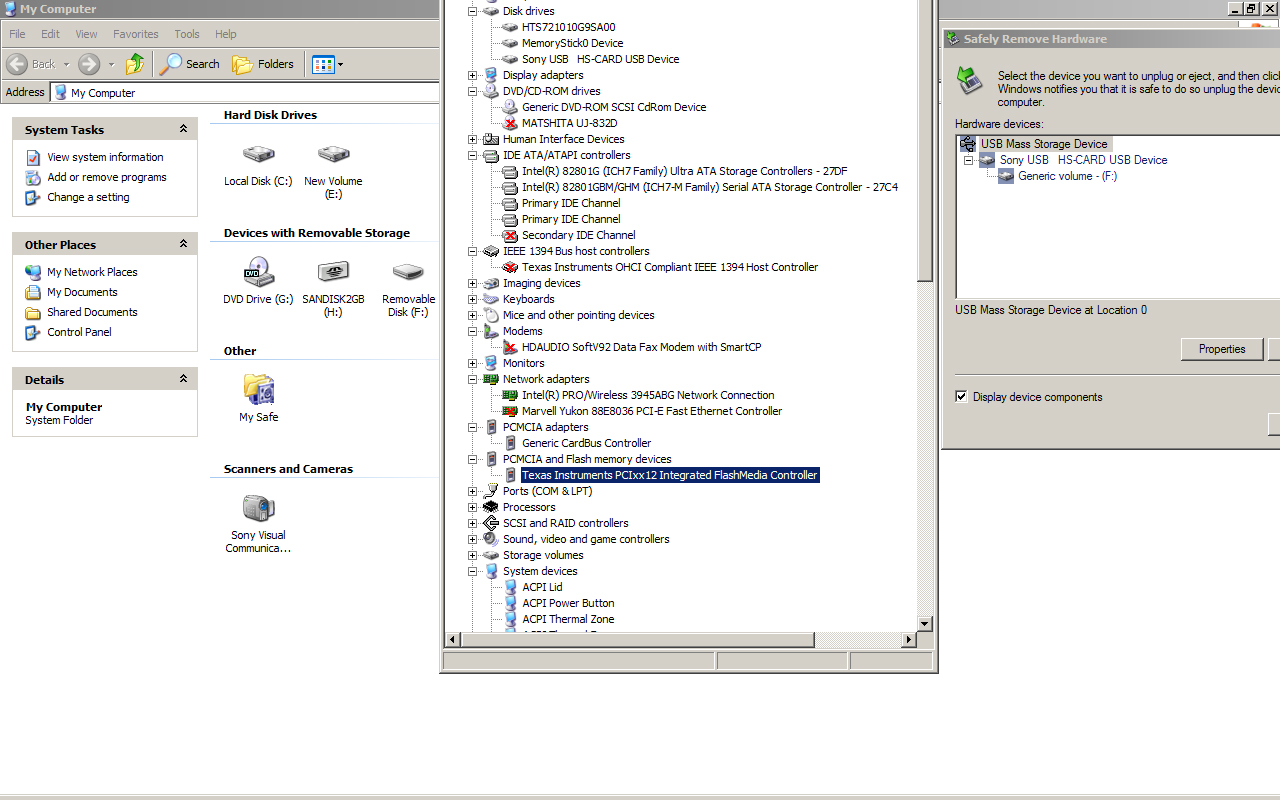This screenshot has height=800, width=1280.
Task: Open the Edit menu
Action: point(50,34)
